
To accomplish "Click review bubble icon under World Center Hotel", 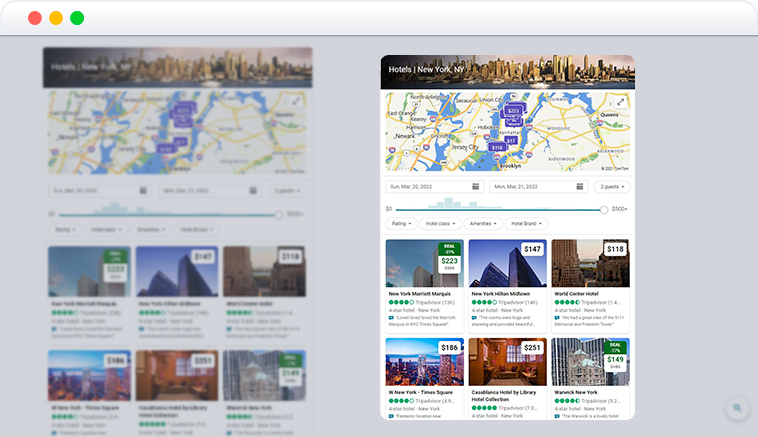I will (x=557, y=318).
